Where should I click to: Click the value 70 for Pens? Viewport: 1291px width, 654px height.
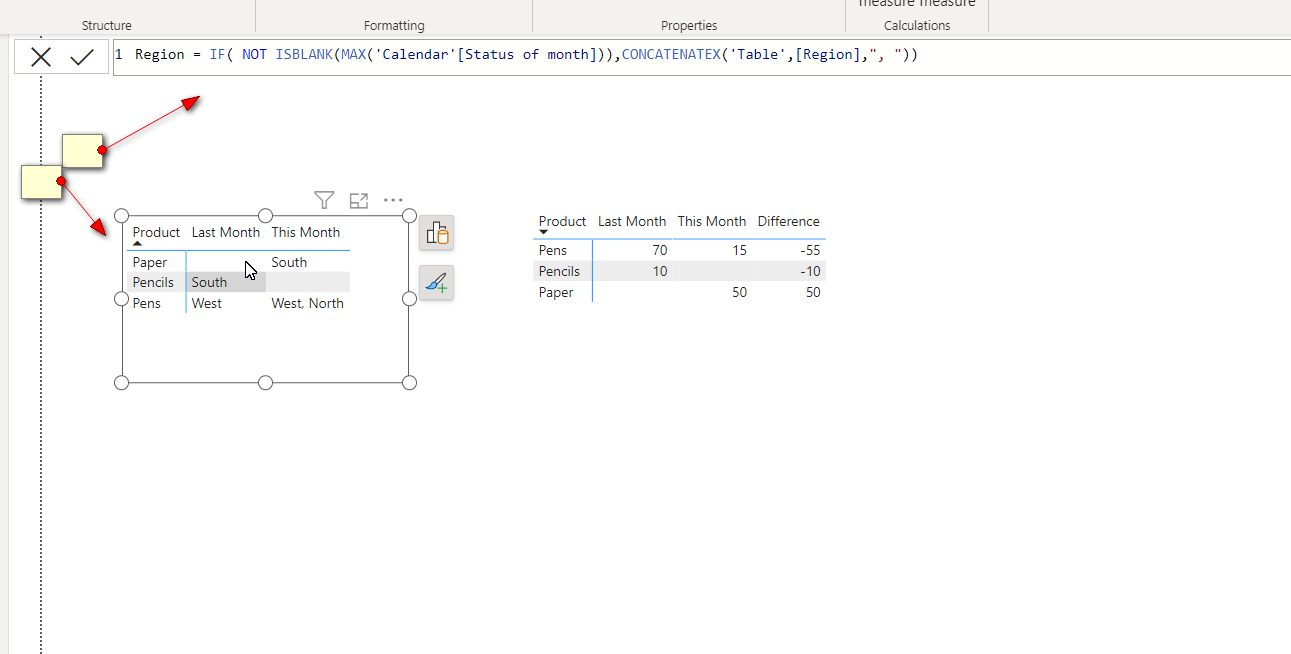click(x=658, y=250)
